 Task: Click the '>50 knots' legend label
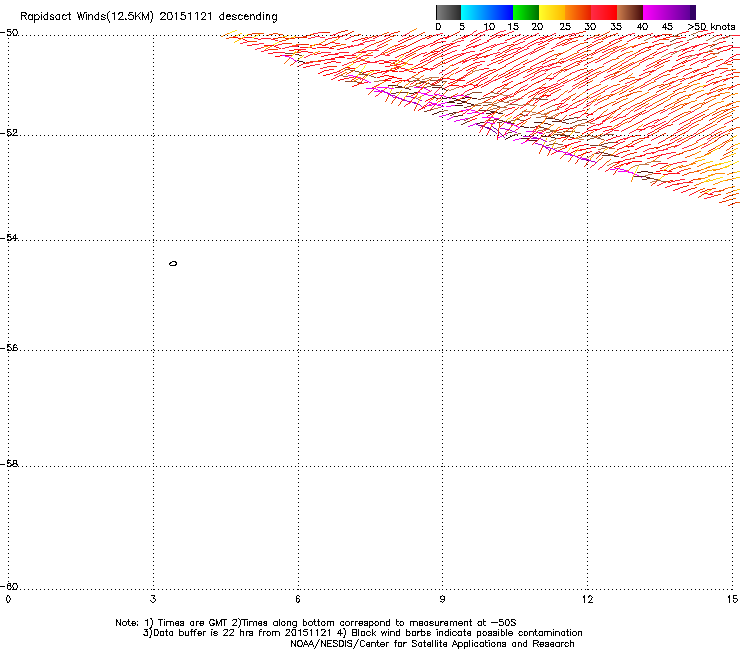point(711,27)
